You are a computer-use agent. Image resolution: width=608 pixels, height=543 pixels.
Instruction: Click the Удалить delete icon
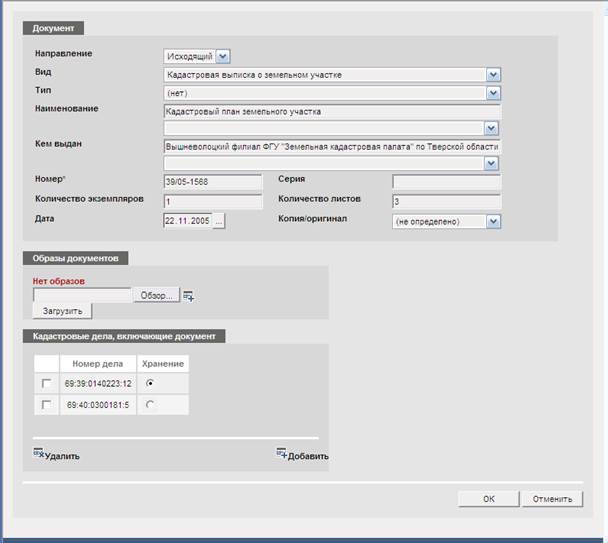39,454
